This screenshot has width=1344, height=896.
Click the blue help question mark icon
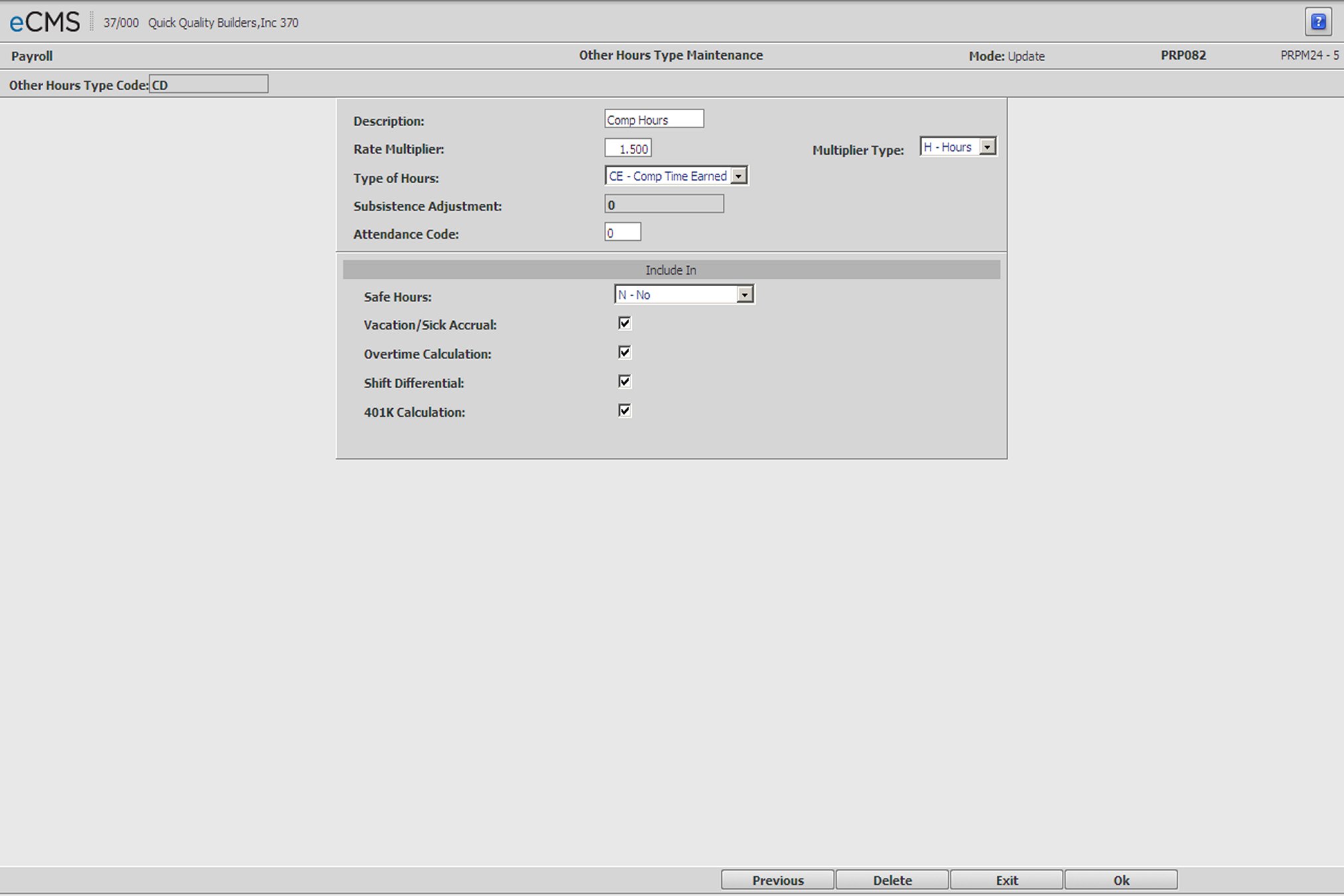coord(1318,22)
